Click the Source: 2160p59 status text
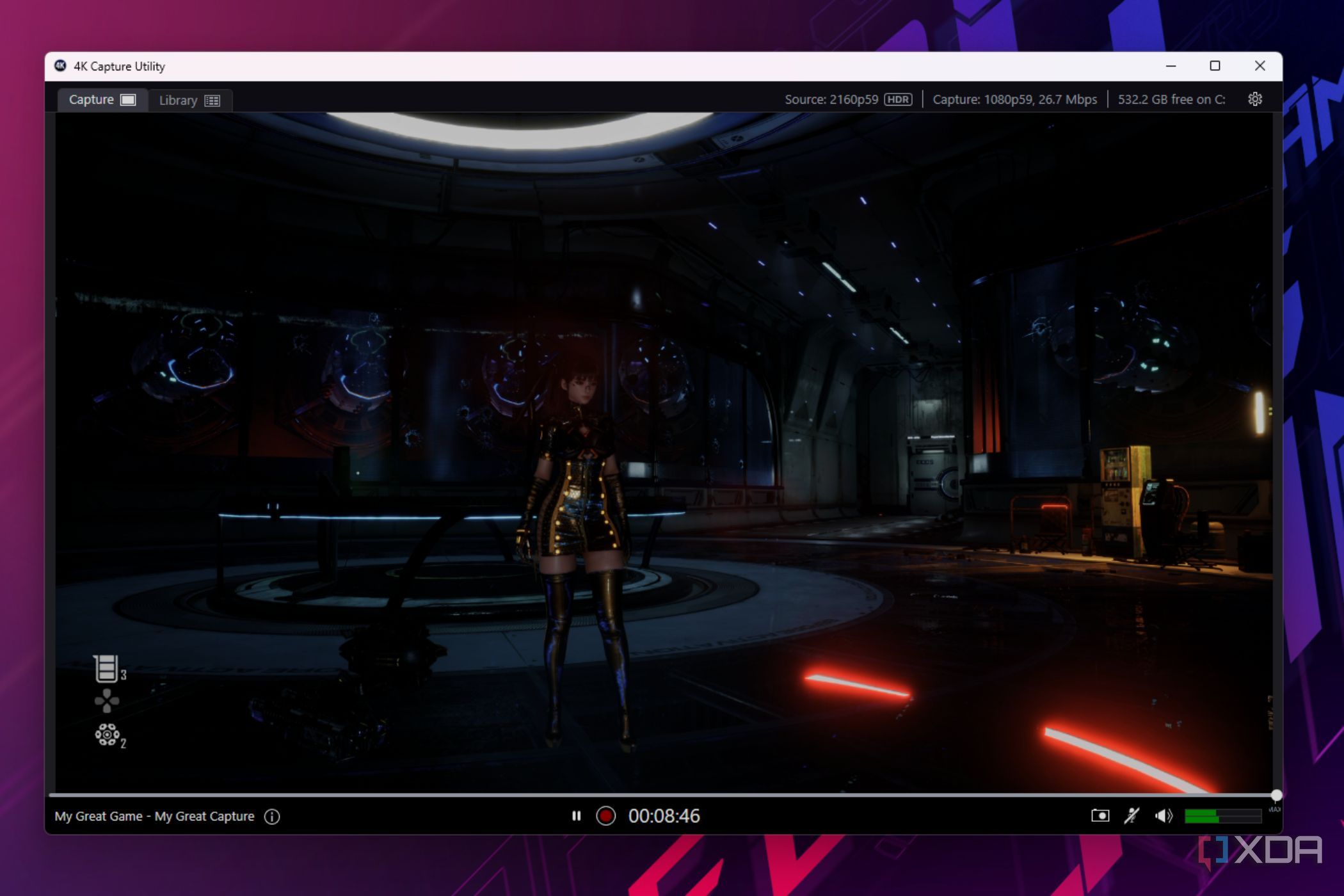This screenshot has height=896, width=1344. point(831,99)
